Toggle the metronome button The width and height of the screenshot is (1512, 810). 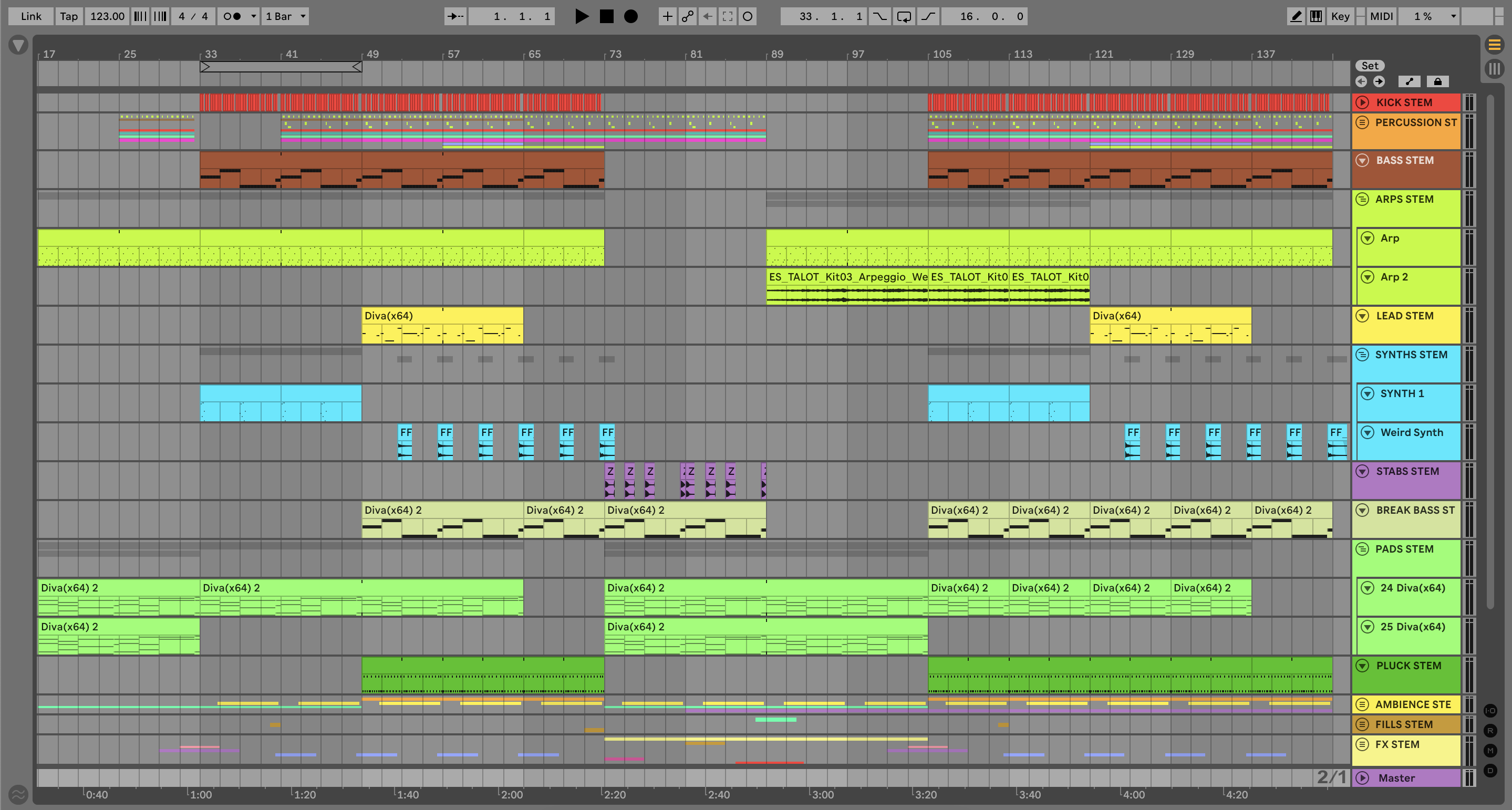click(232, 16)
